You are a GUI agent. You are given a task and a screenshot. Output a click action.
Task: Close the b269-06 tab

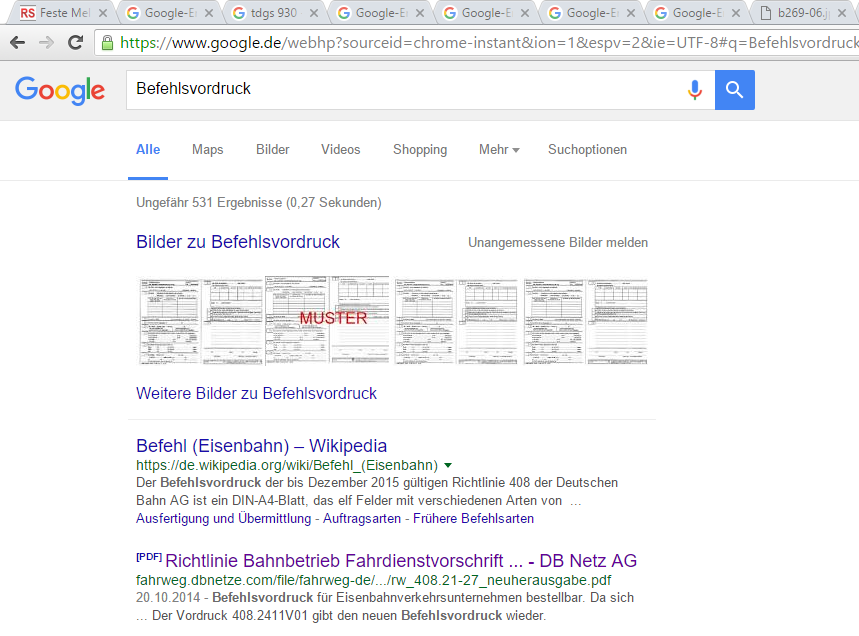click(842, 13)
